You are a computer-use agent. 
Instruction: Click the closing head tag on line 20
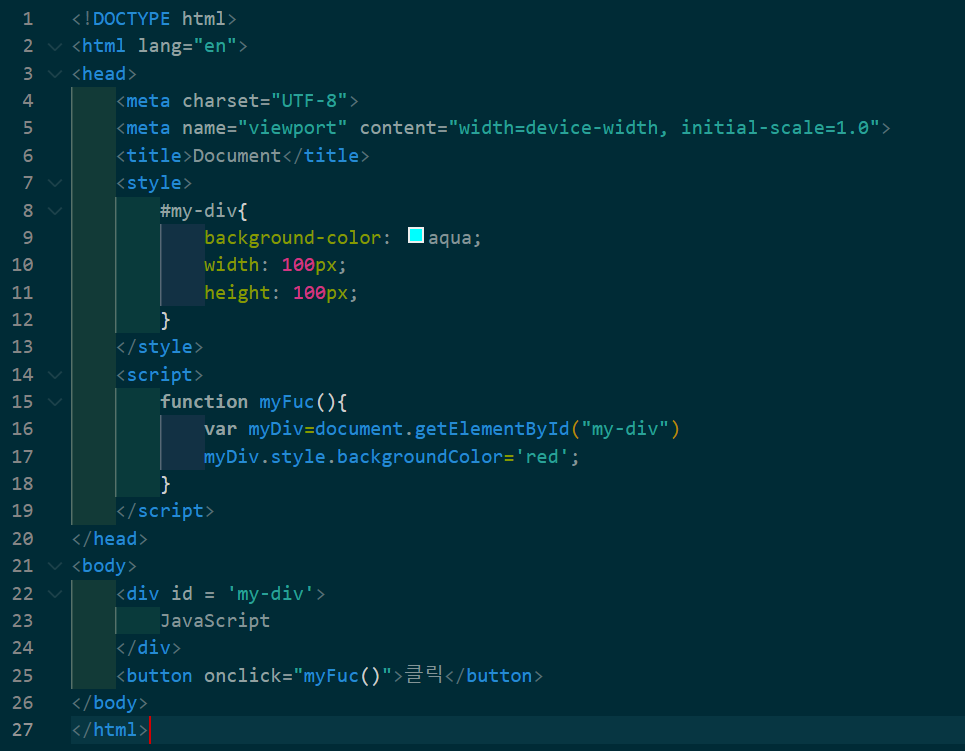pyautogui.click(x=110, y=539)
